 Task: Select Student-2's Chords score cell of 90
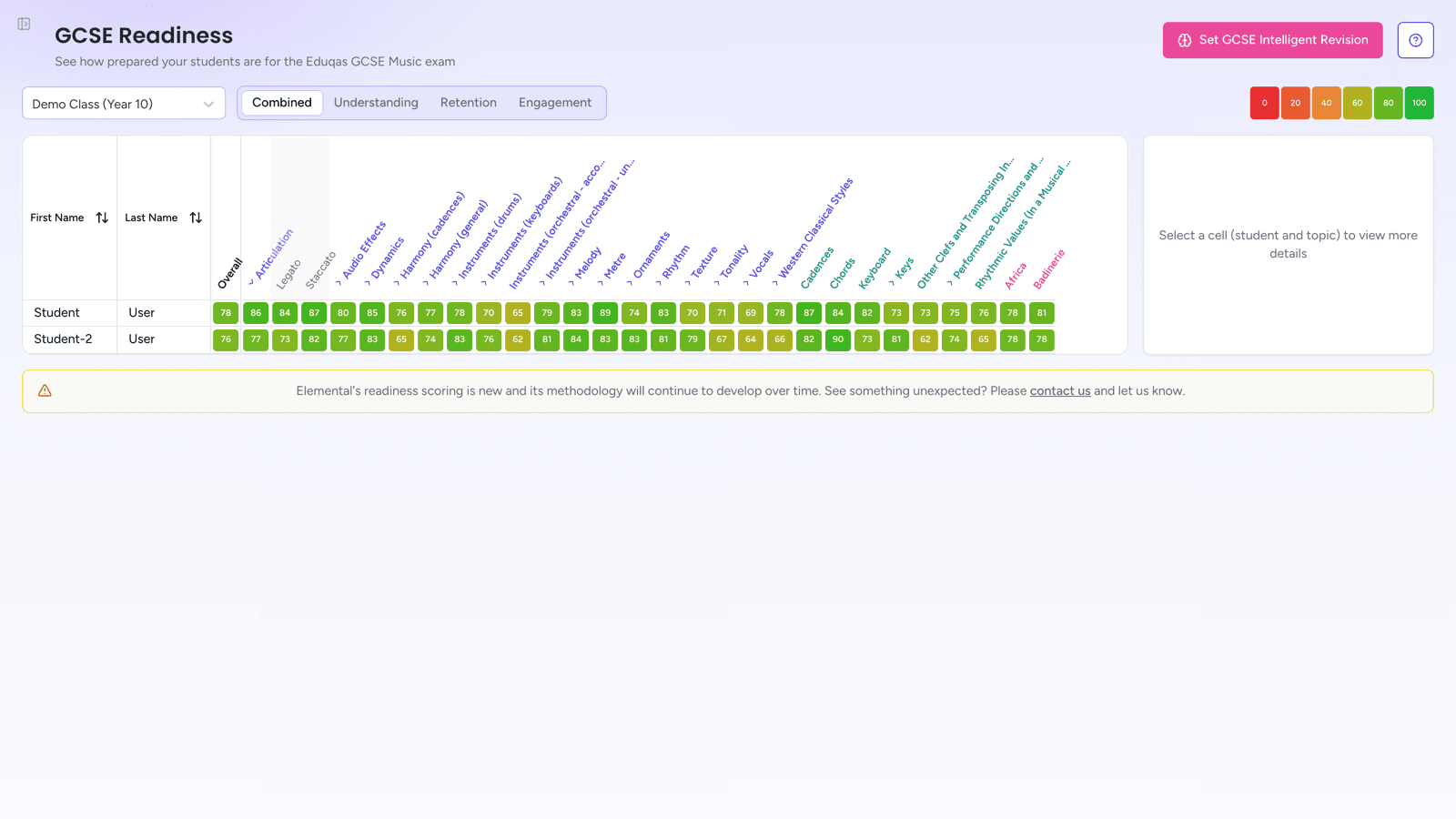pos(838,339)
